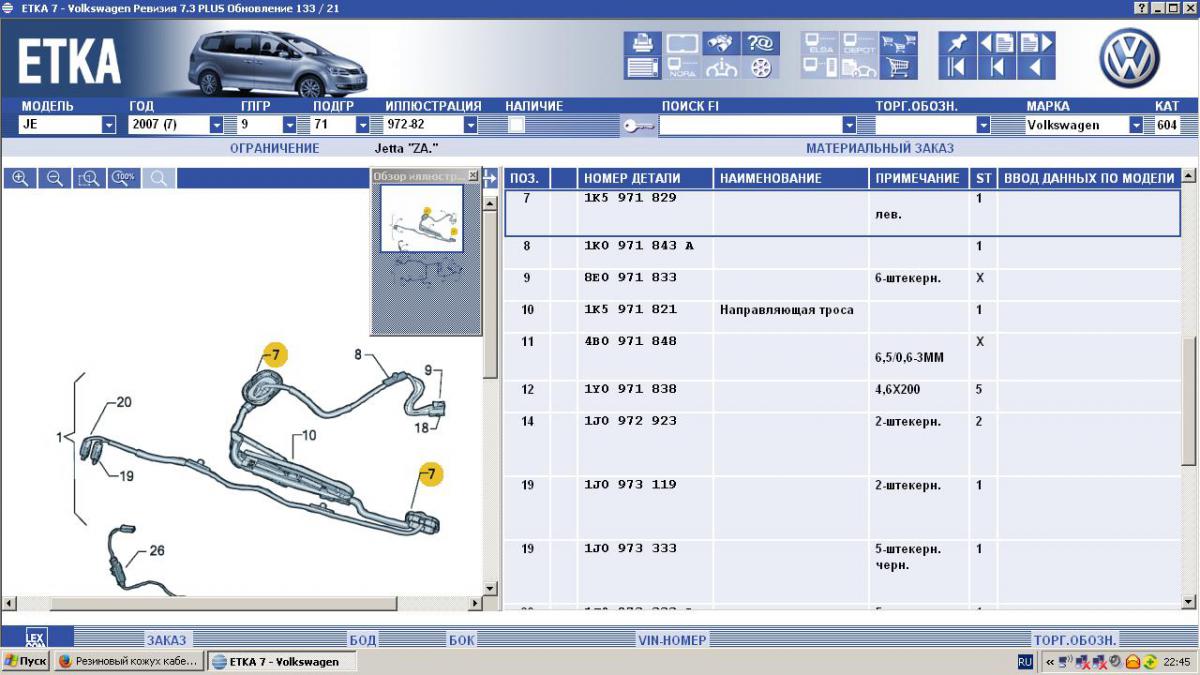Open the Марка Volkswagen dropdown
Viewport: 1200px width, 675px height.
(1136, 125)
